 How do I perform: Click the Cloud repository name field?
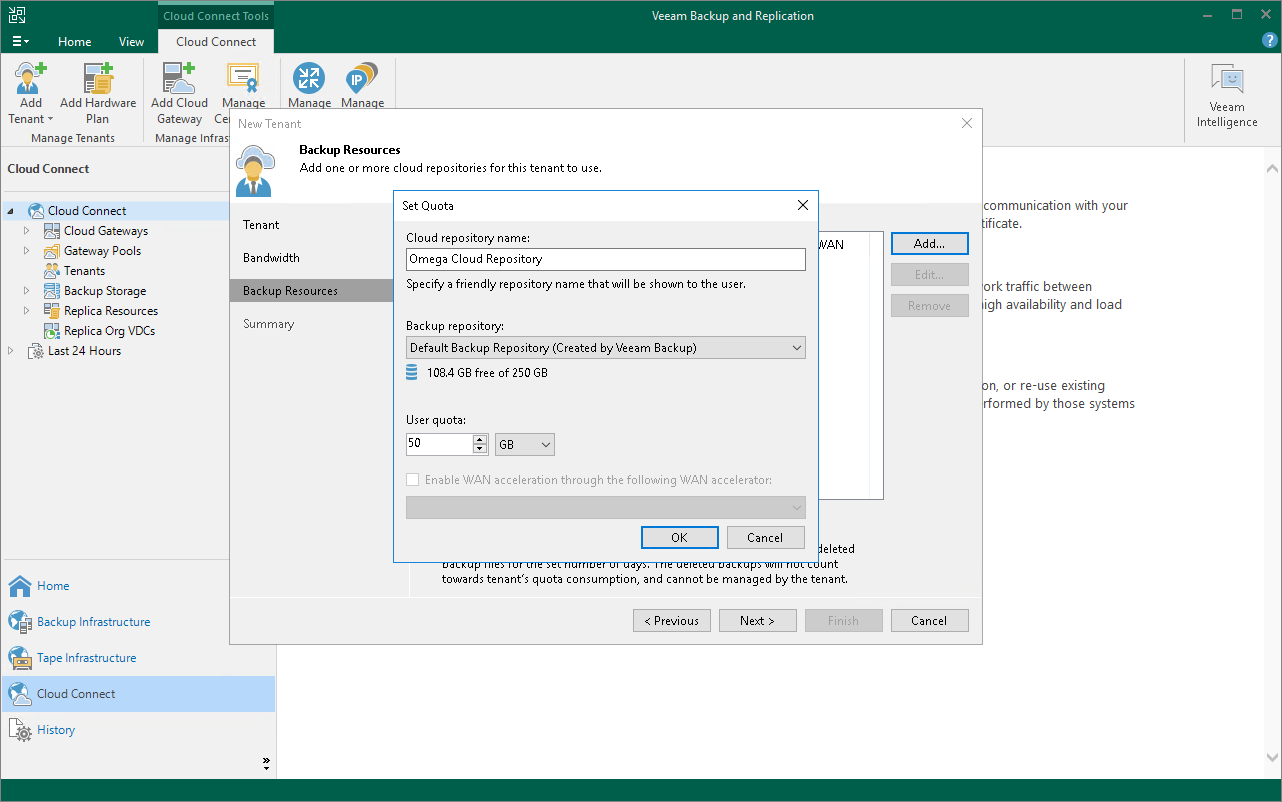coord(605,259)
